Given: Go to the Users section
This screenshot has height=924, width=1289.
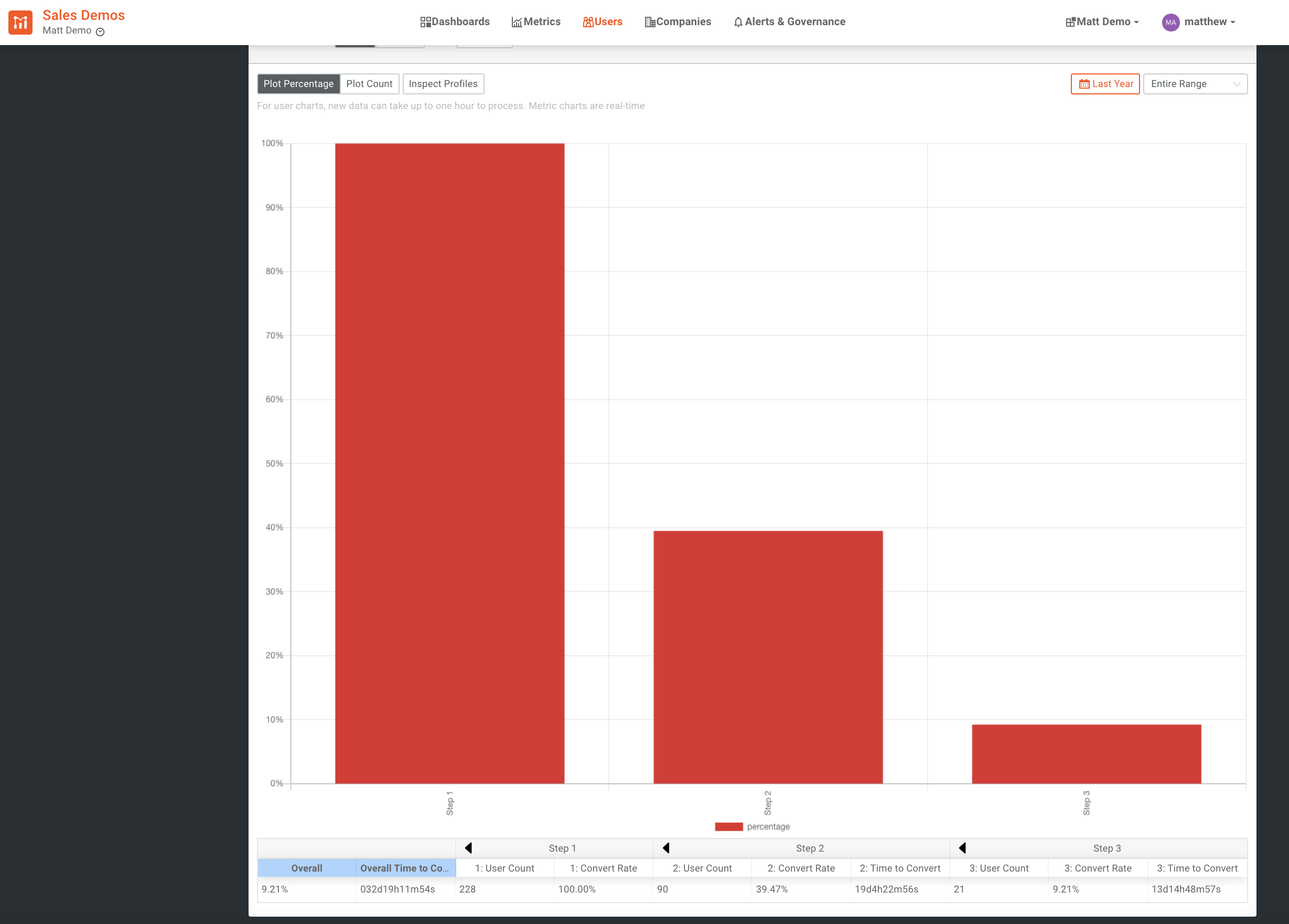Looking at the screenshot, I should [603, 22].
